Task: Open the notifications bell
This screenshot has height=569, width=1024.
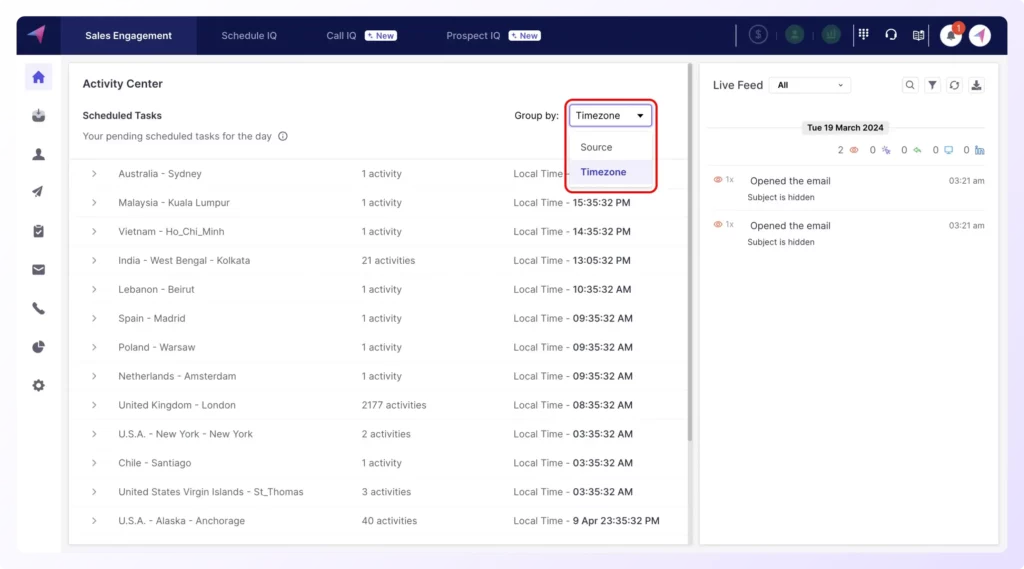Action: (950, 35)
